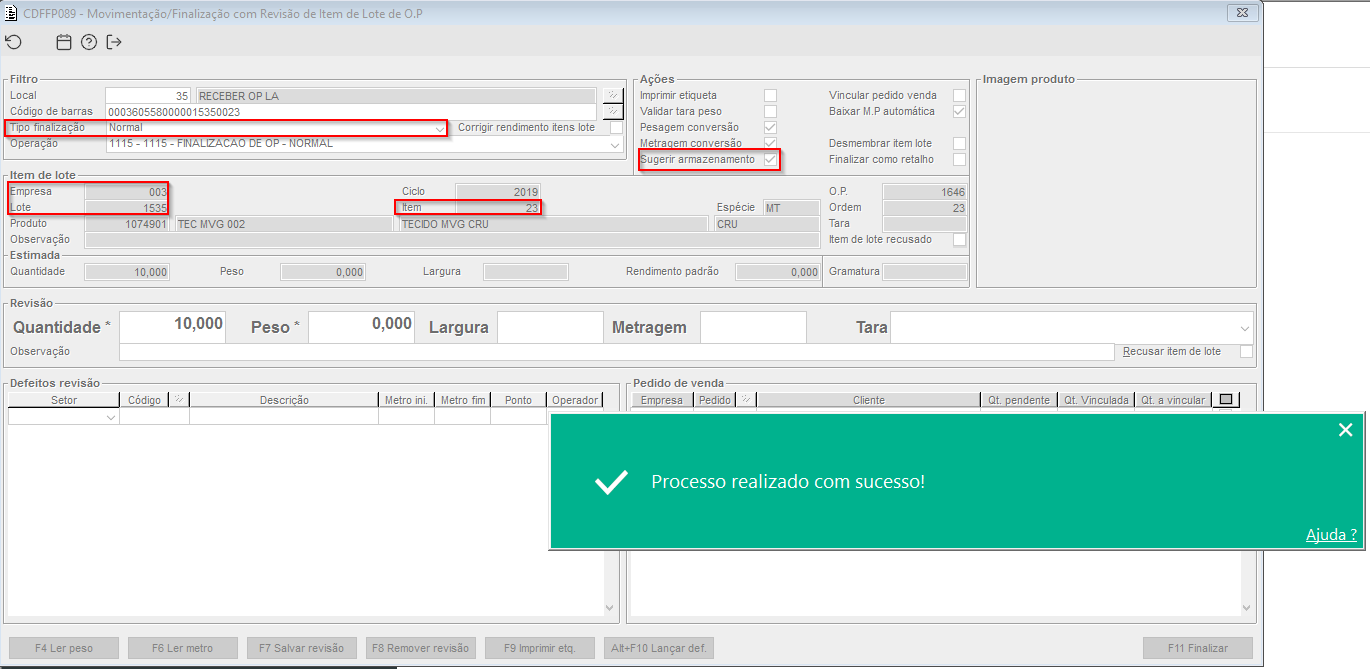Viewport: 1370px width, 669px height.
Task: Click the F8 Remover revisão button
Action: pyautogui.click(x=421, y=648)
